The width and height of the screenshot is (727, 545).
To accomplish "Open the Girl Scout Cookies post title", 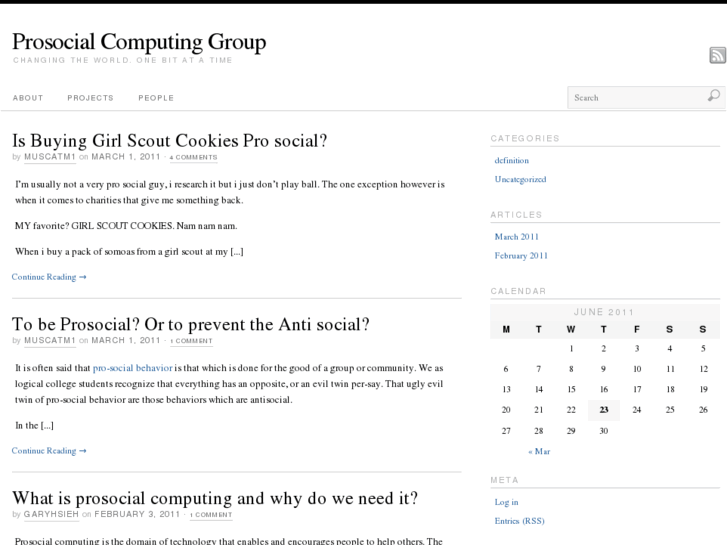I will tap(169, 140).
